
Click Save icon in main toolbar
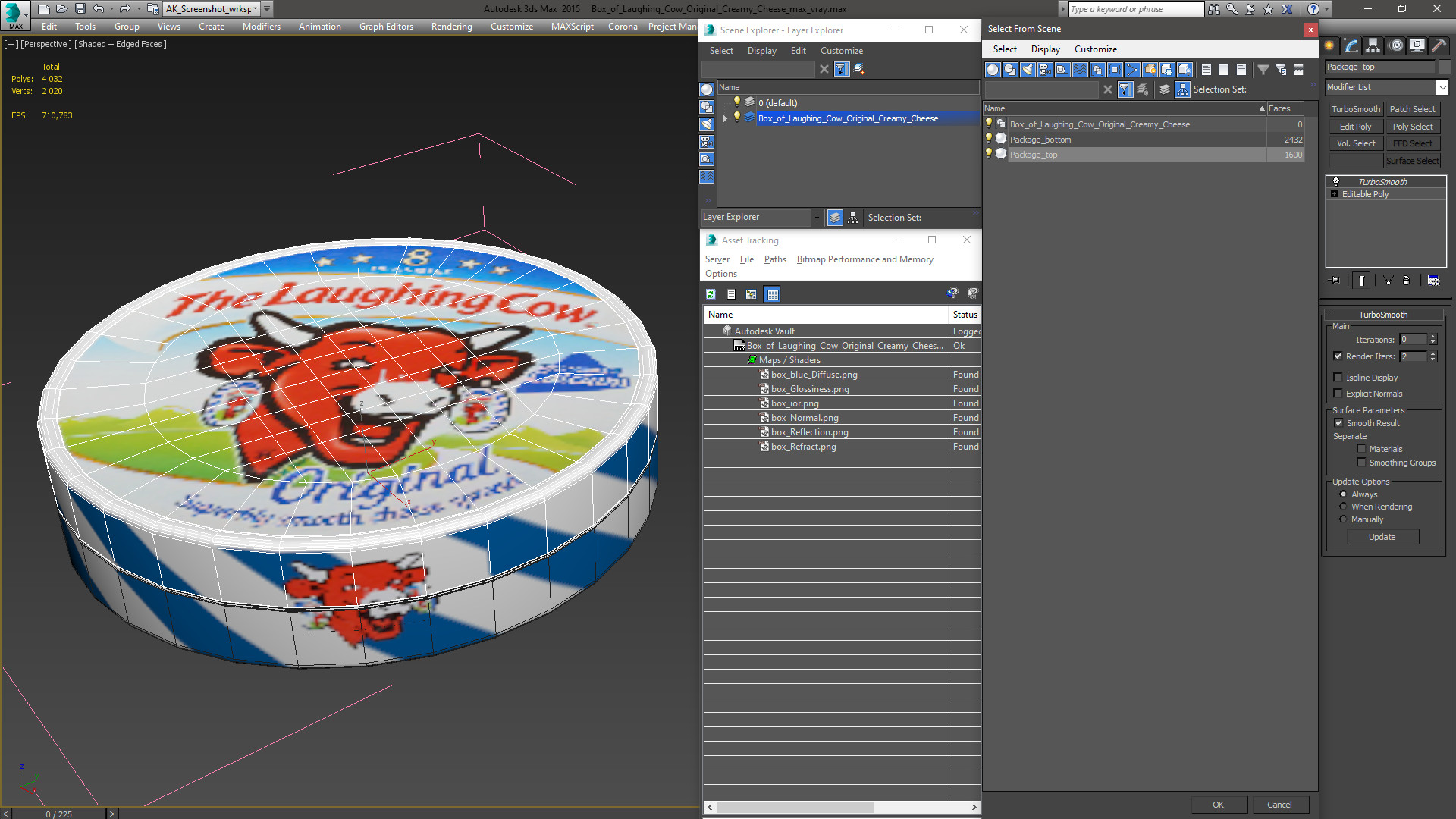click(x=80, y=9)
